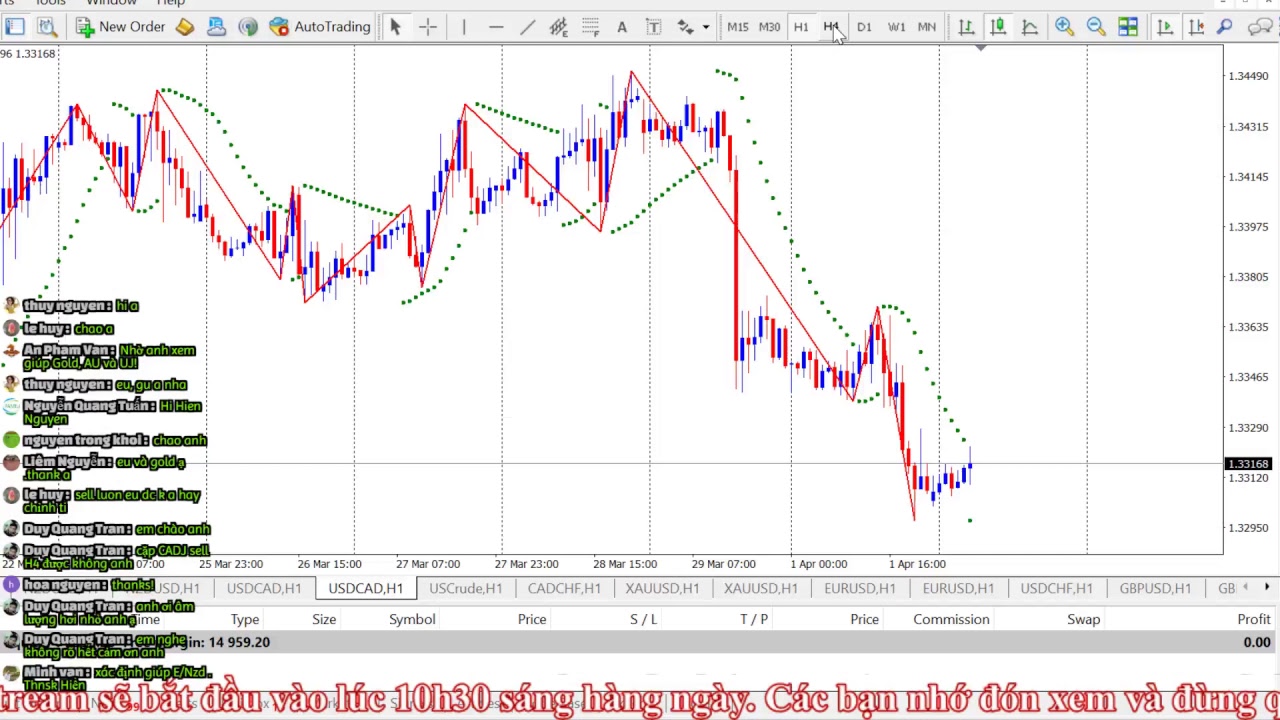The image size is (1280, 720).
Task: Switch chart to H1 timeframe
Action: (x=801, y=27)
